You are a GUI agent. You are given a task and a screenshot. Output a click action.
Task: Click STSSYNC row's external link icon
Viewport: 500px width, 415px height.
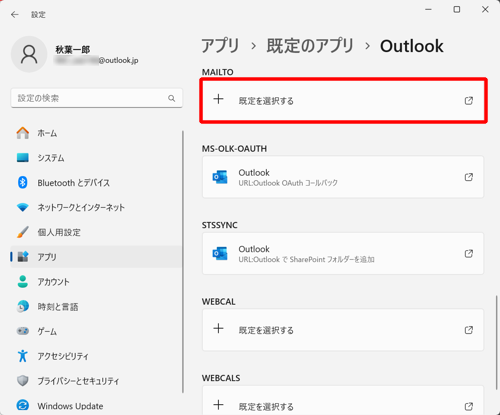pyautogui.click(x=469, y=254)
